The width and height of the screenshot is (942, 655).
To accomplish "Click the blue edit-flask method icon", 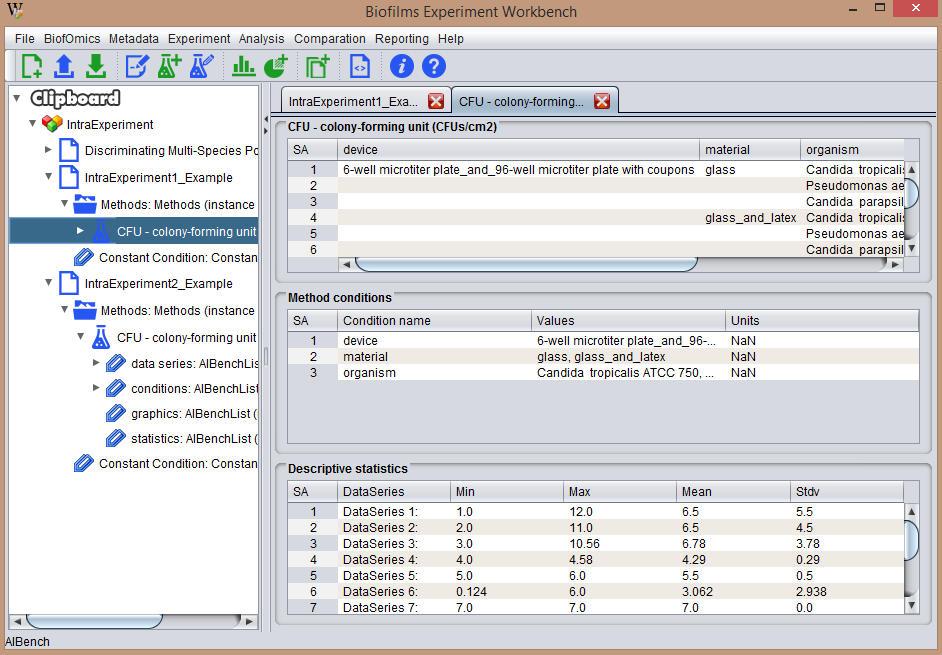I will (201, 66).
